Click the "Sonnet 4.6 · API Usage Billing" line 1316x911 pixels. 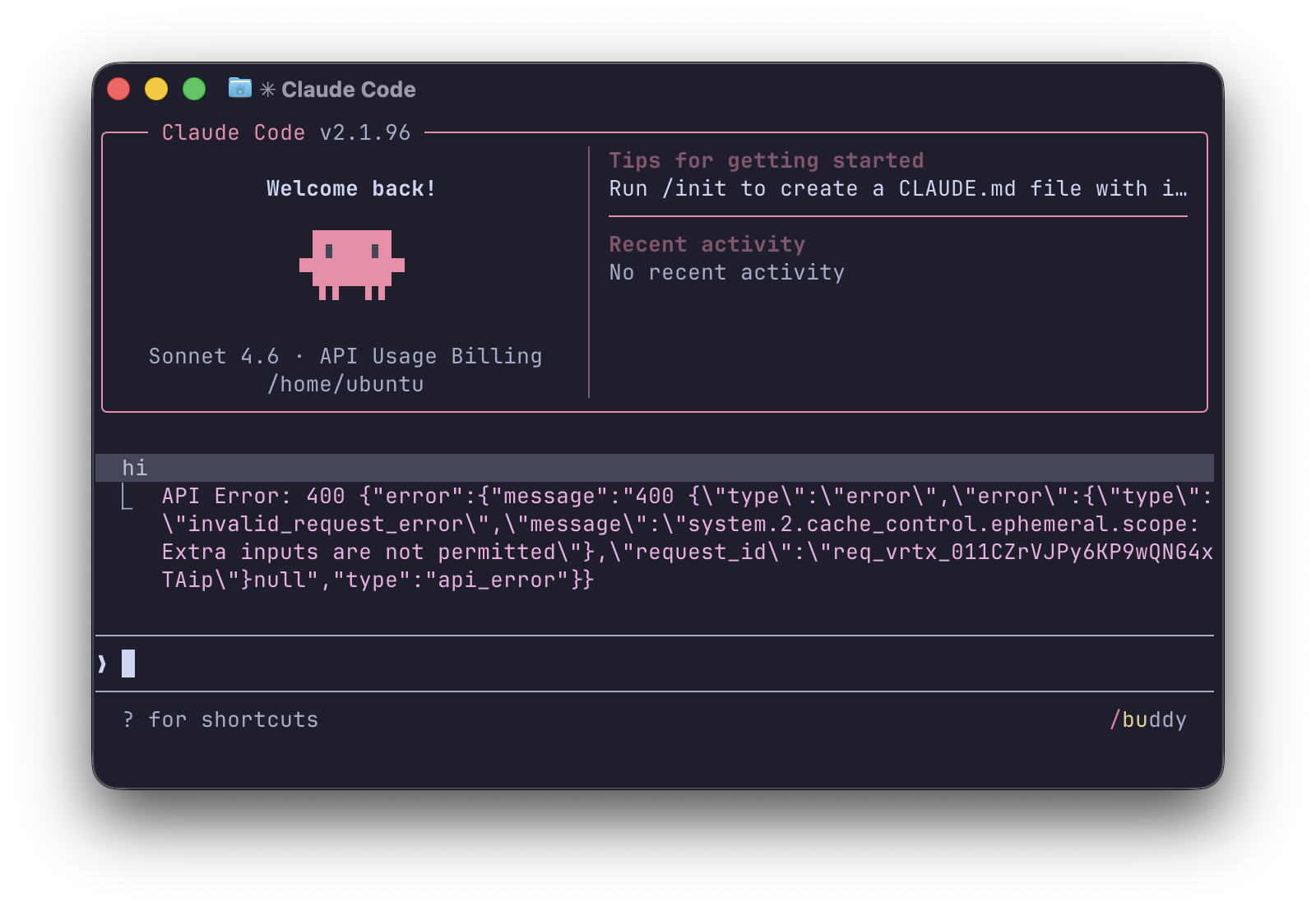coord(345,356)
